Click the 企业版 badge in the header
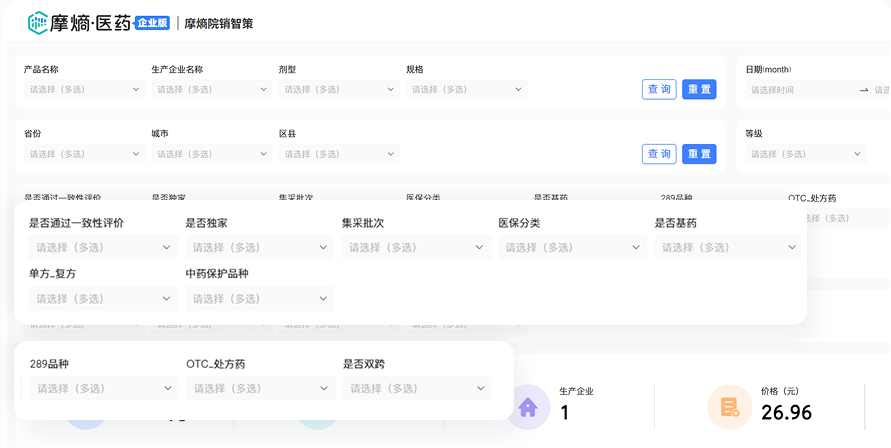Viewport: 891px width, 448px height. pos(152,22)
